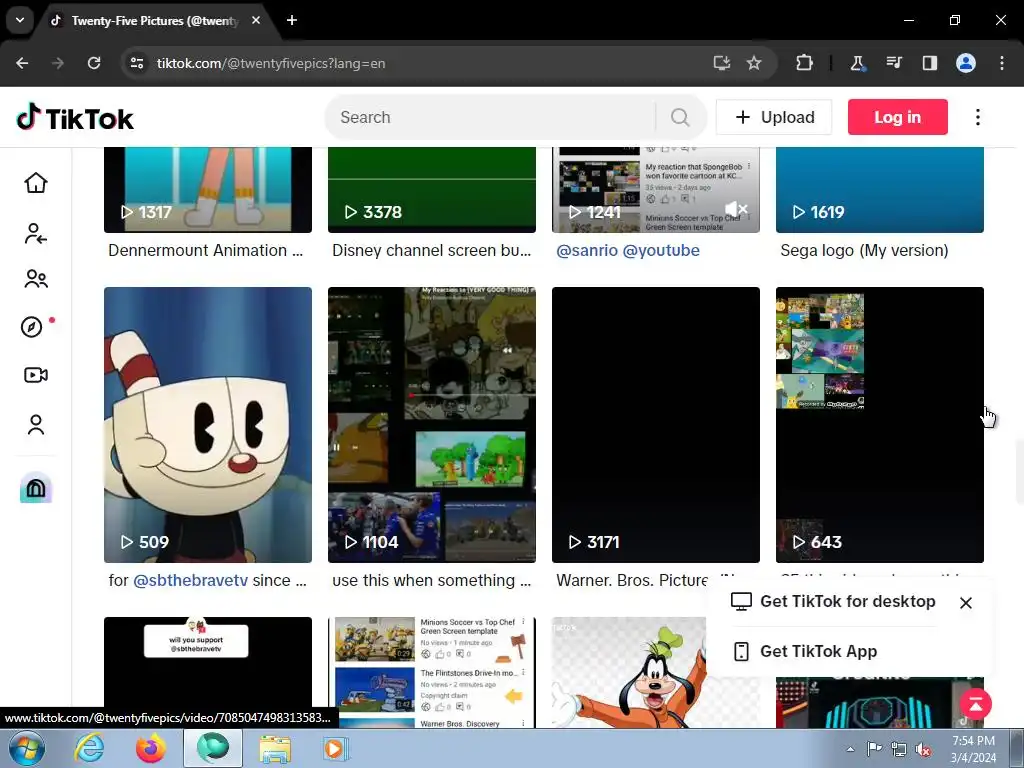Show hidden tray icons arrow

pyautogui.click(x=850, y=749)
